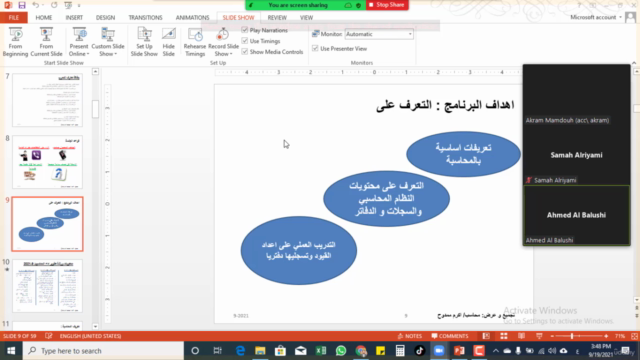Screen dimensions: 640x360
Task: Click the Windows Start button
Action: coord(11,351)
